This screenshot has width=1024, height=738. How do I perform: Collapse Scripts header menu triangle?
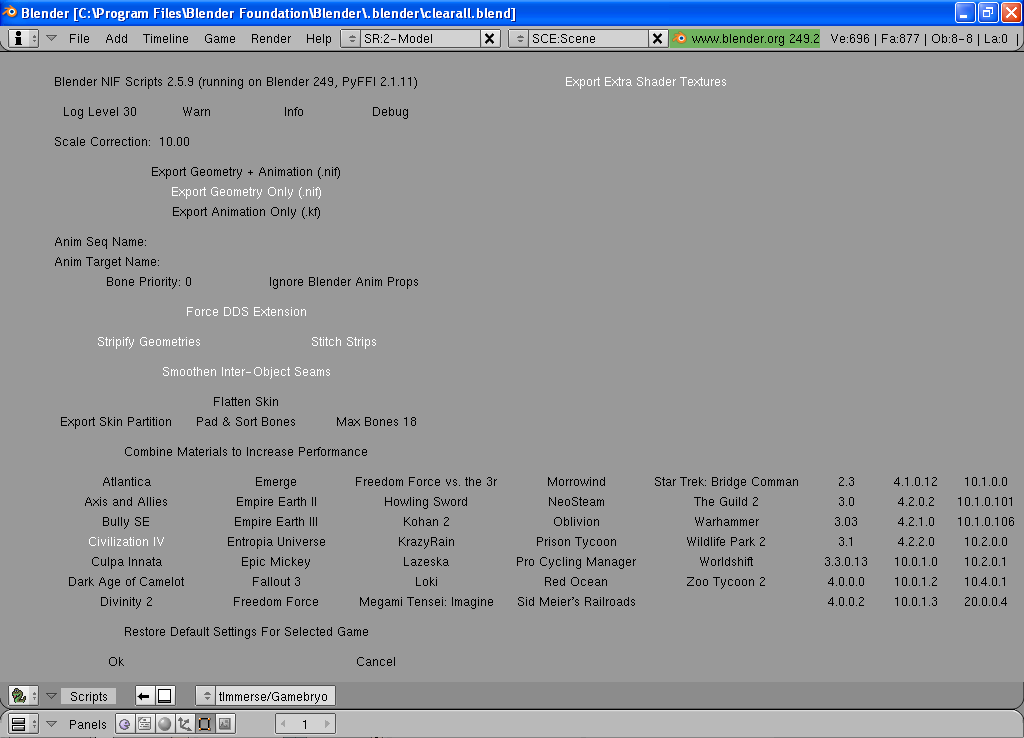pyautogui.click(x=52, y=696)
